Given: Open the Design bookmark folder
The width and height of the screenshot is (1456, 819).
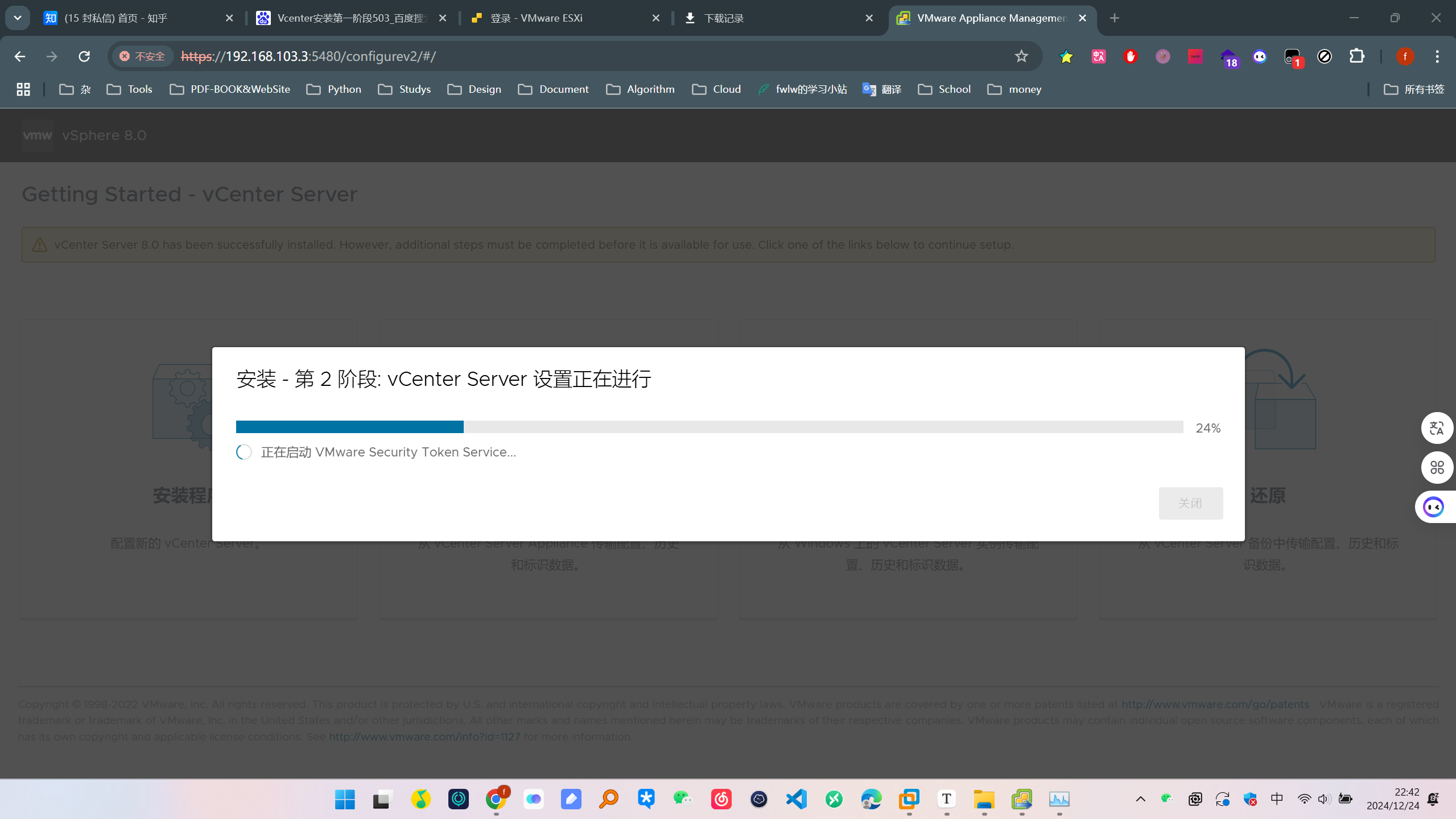Looking at the screenshot, I should click(475, 89).
